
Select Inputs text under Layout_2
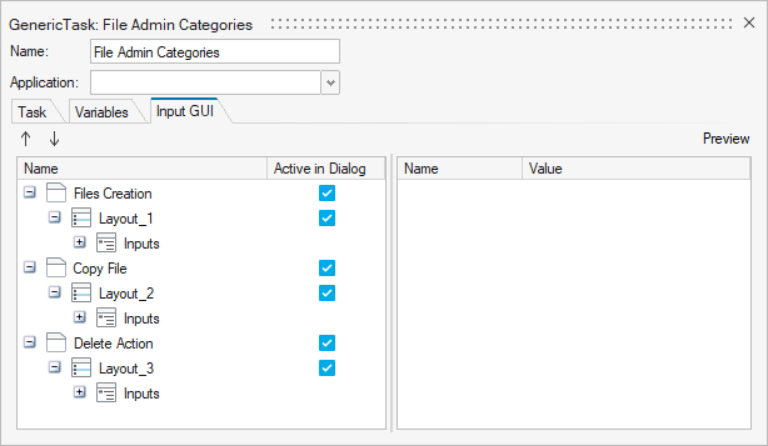[142, 318]
